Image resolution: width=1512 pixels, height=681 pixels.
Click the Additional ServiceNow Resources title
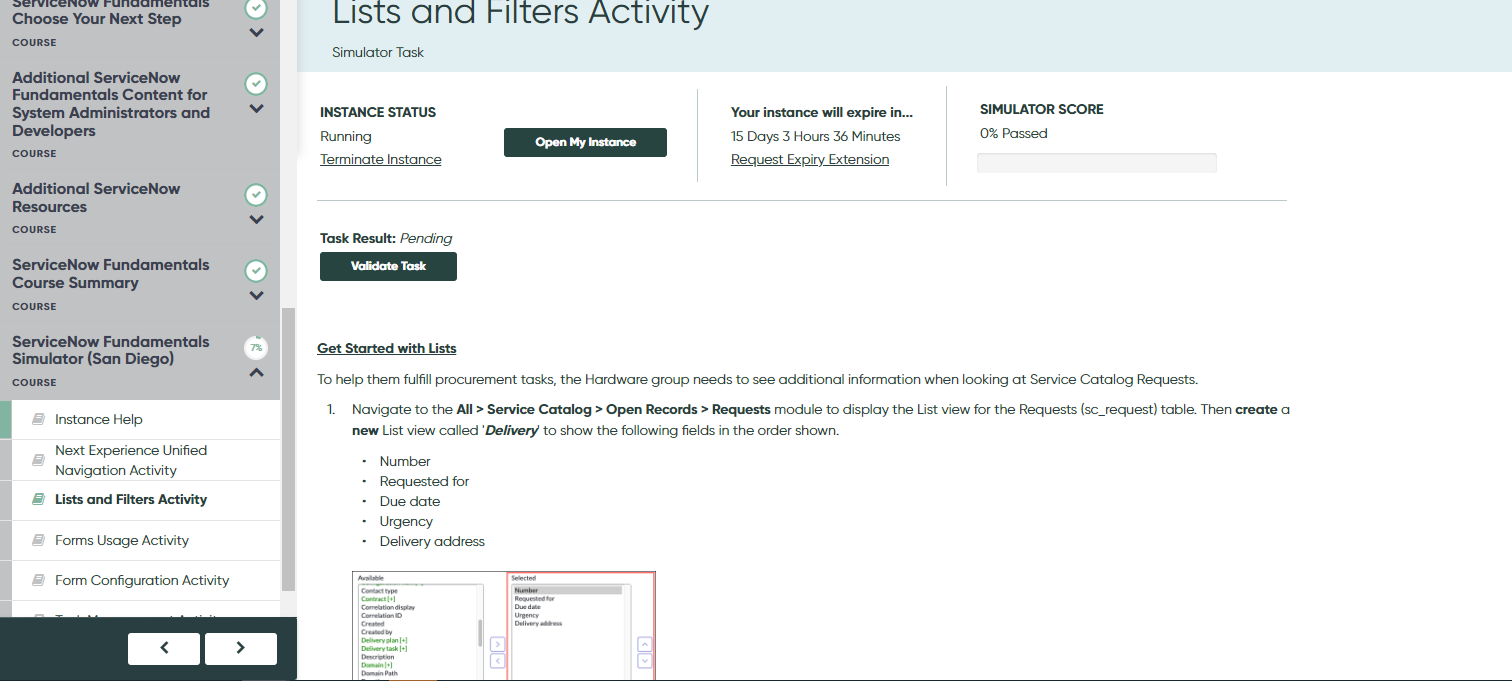pos(96,198)
